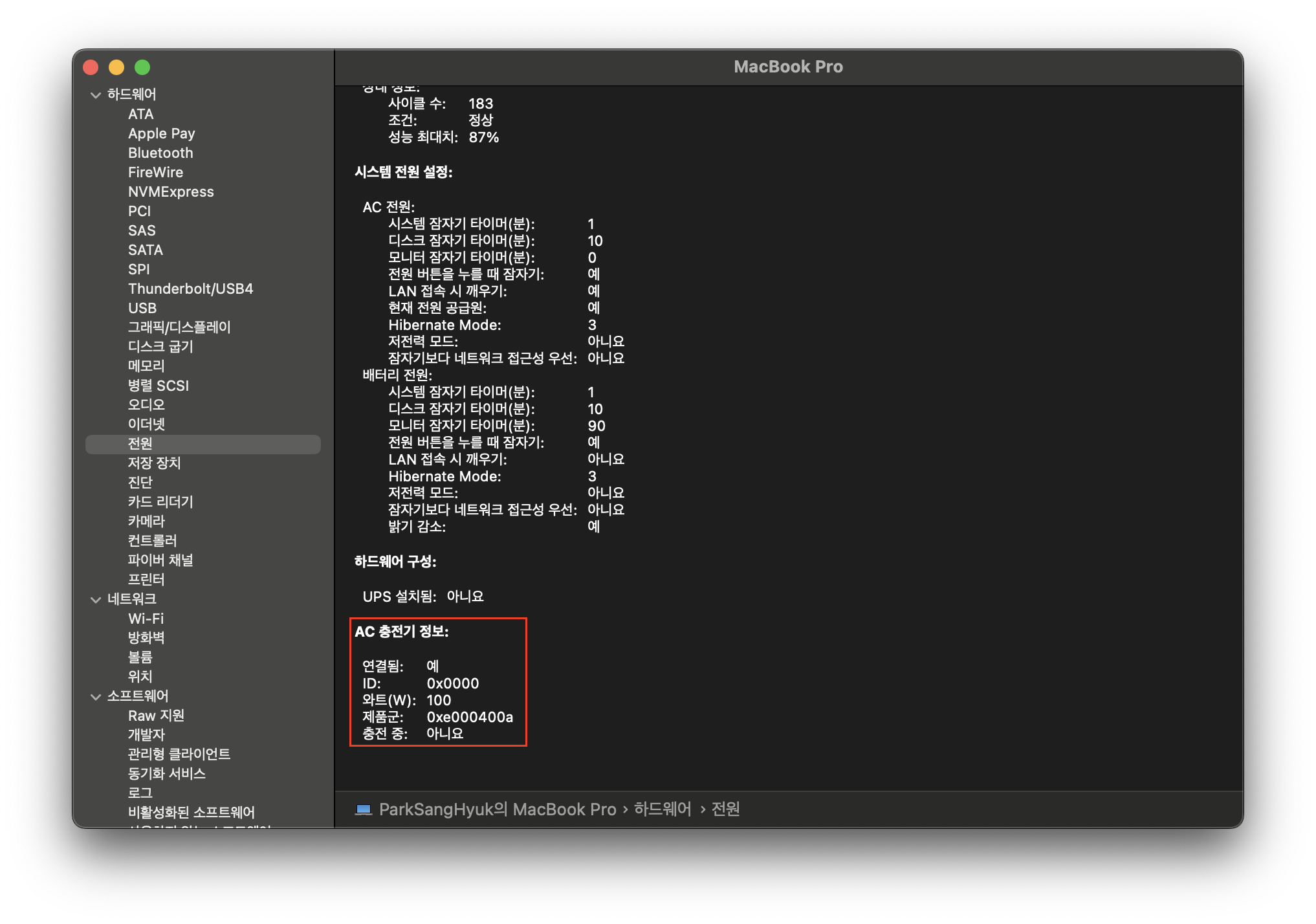1316x924 pixels.
Task: Select 그래픽/디스플레이 in the sidebar
Action: [179, 327]
